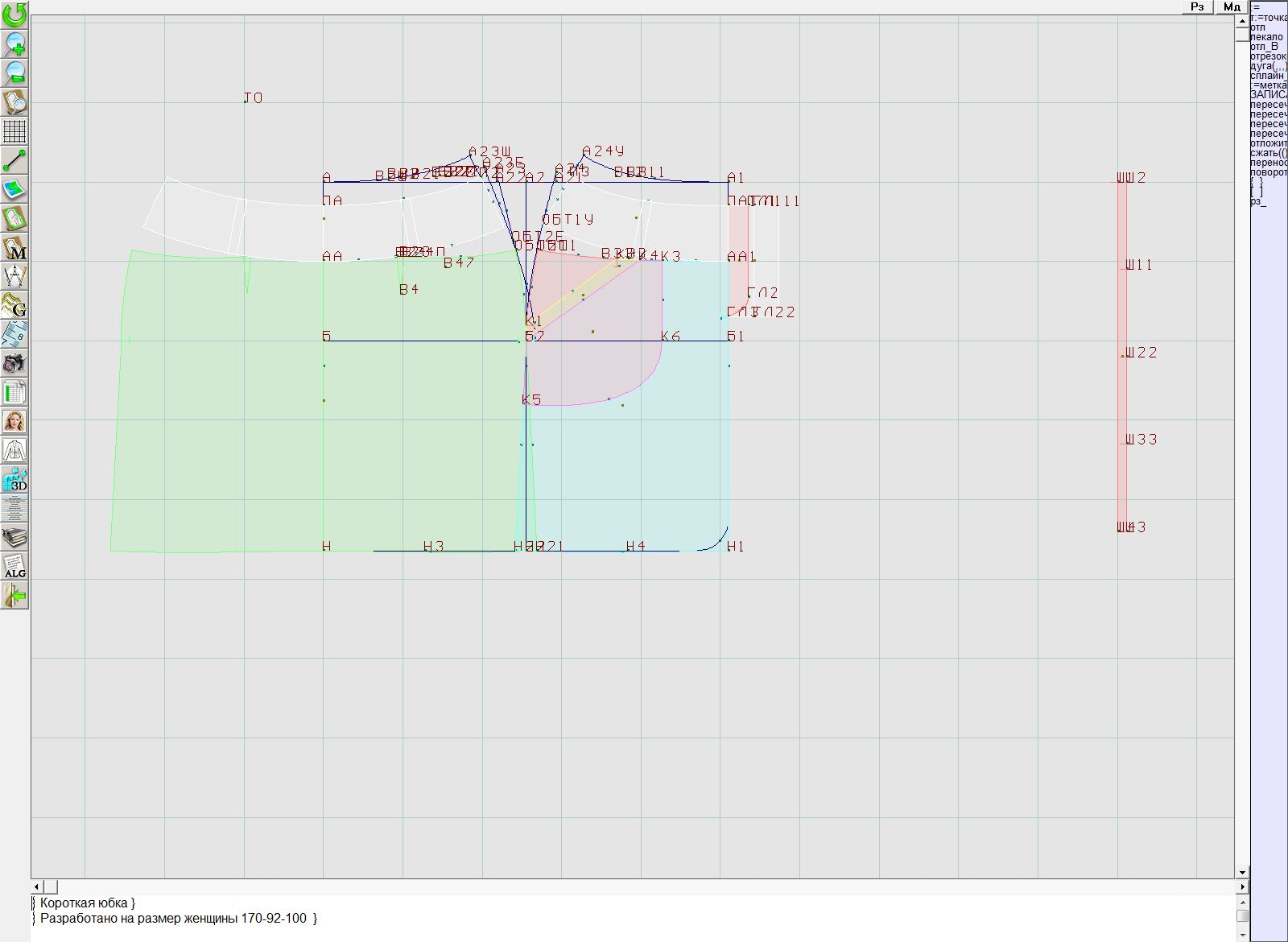This screenshot has width=1288, height=942.
Task: Open the pattern with M icon
Action: tap(14, 248)
